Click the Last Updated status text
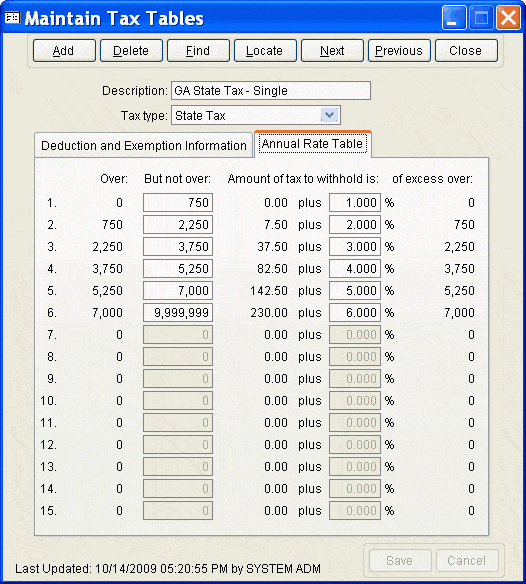526x584 pixels. (x=168, y=569)
